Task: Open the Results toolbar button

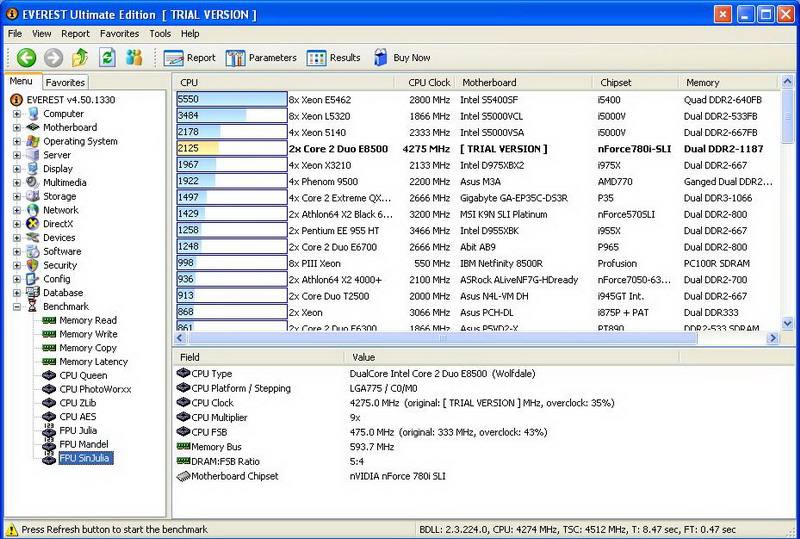Action: tap(334, 58)
